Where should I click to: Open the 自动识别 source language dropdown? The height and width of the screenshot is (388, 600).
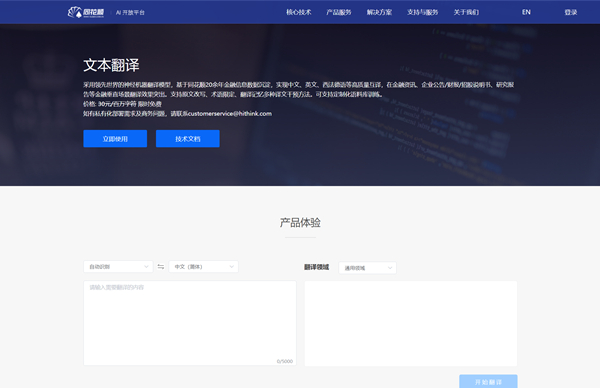[118, 267]
